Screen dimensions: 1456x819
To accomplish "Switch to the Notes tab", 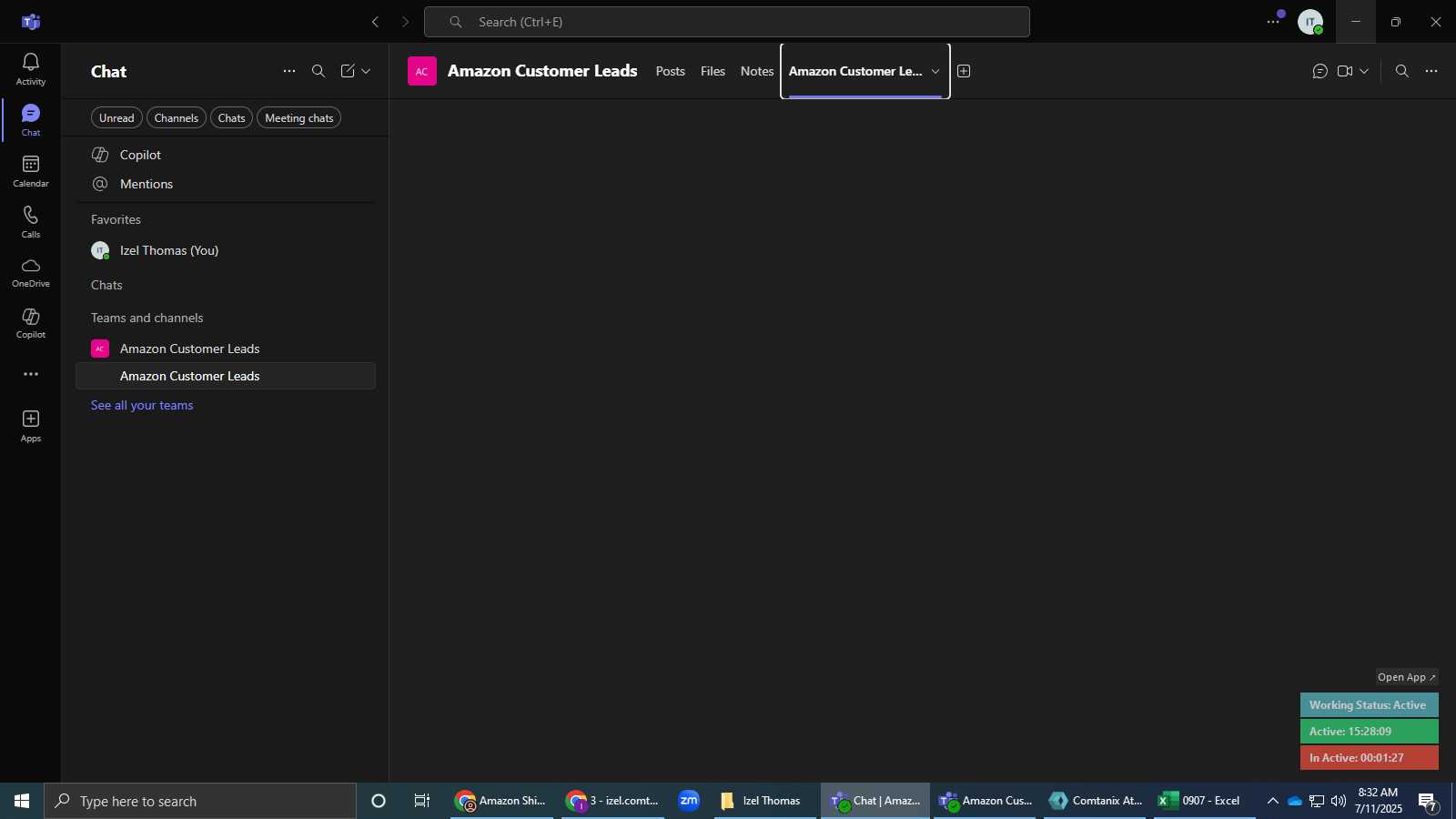I will (x=757, y=71).
